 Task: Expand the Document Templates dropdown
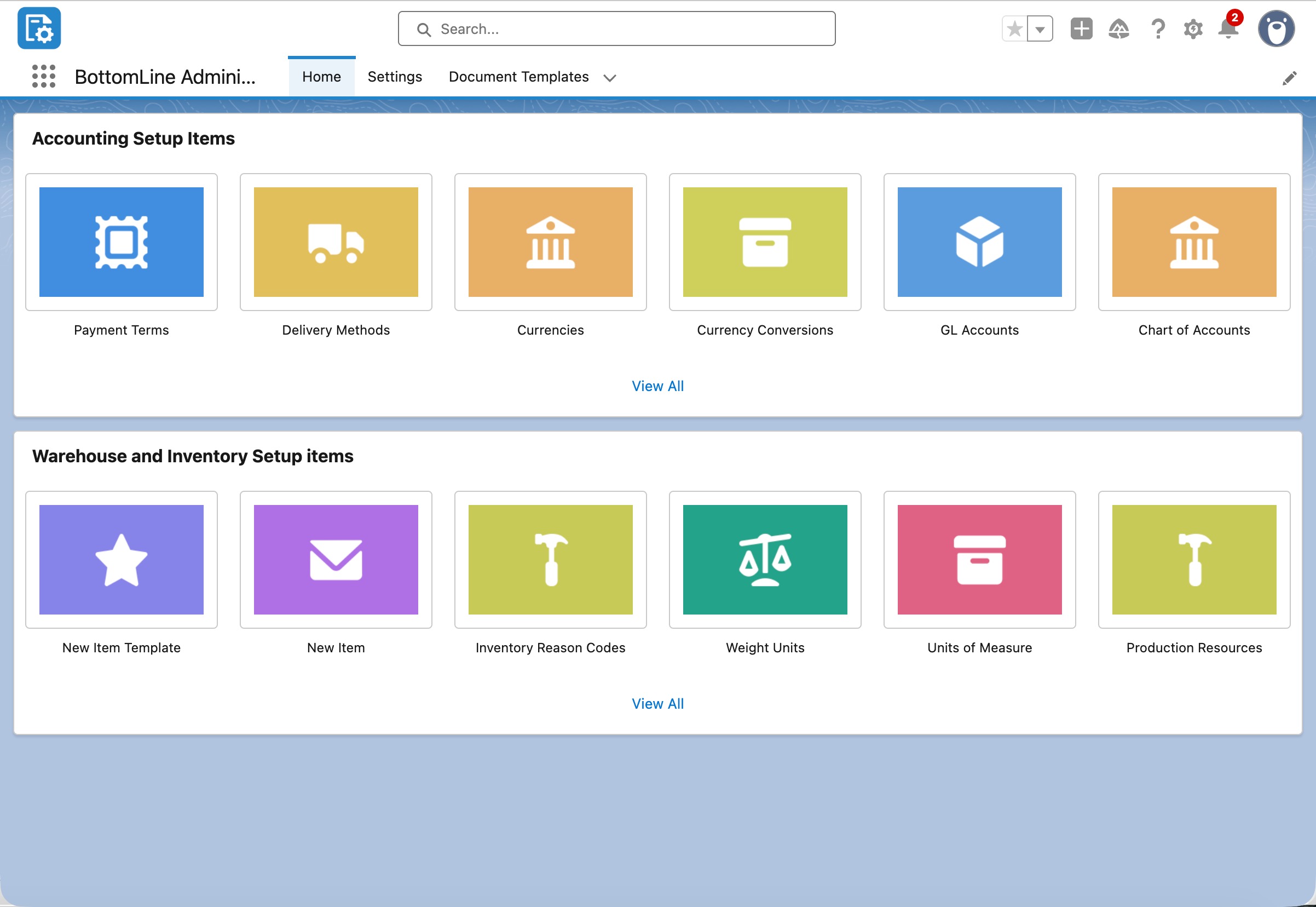[609, 78]
